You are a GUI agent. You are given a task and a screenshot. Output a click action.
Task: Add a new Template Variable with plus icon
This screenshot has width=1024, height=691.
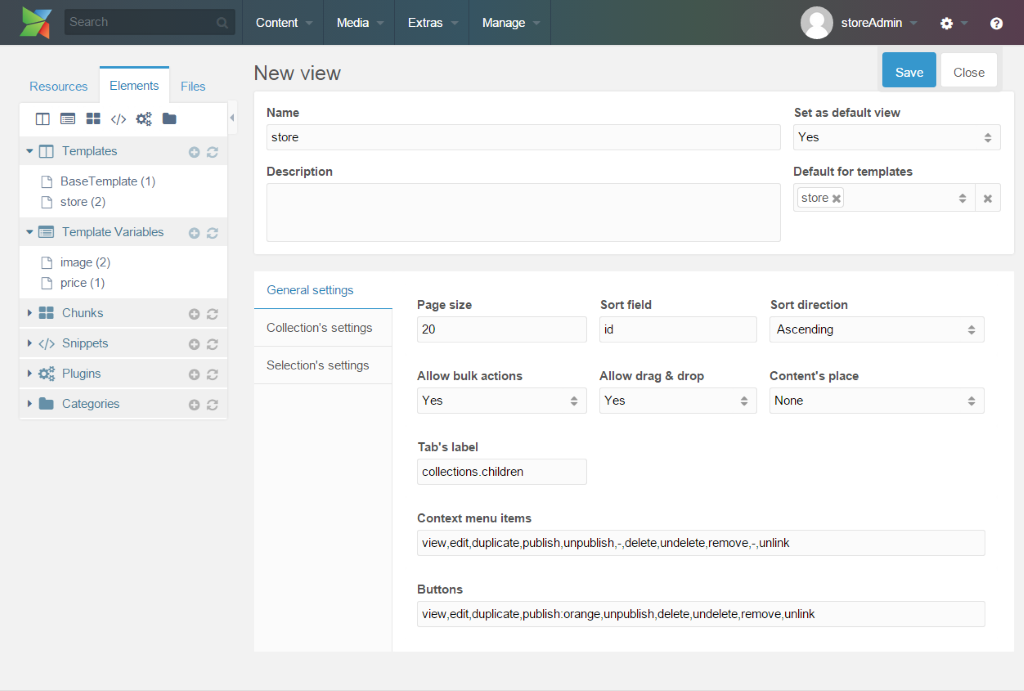click(194, 233)
